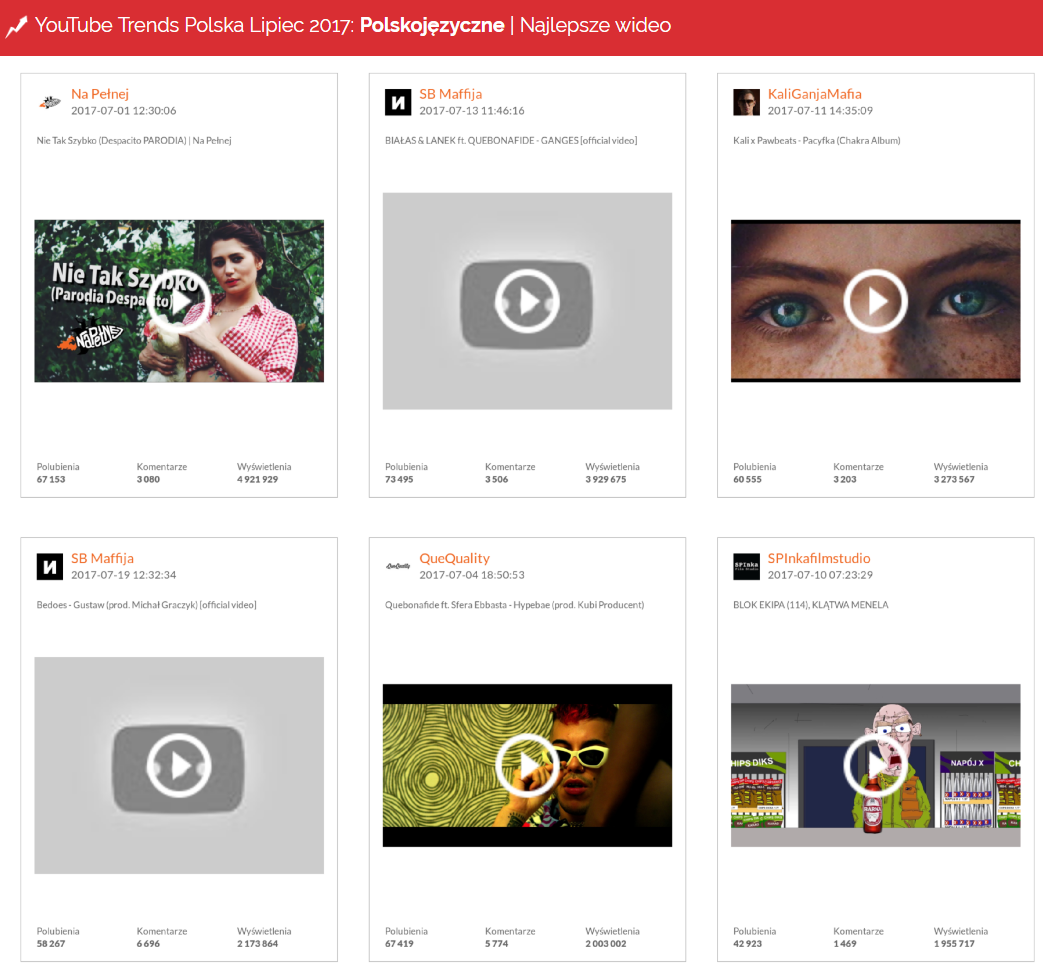Click the QueQuality channel logo icon
1043x964 pixels.
coord(398,566)
